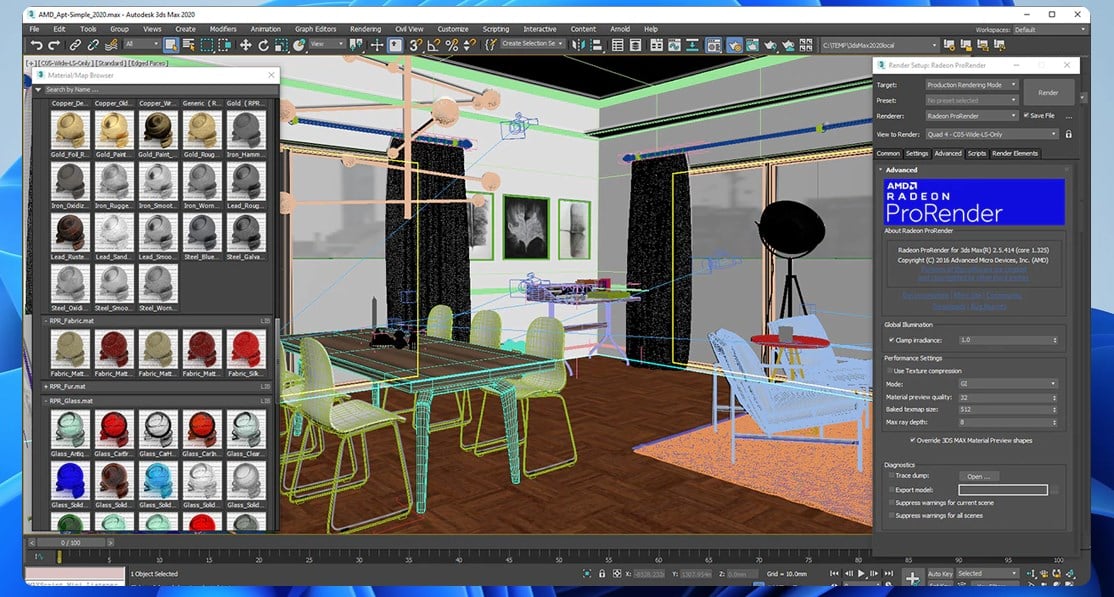The image size is (1114, 597).
Task: Toggle Window/Crossing selection icon
Action: click(225, 45)
